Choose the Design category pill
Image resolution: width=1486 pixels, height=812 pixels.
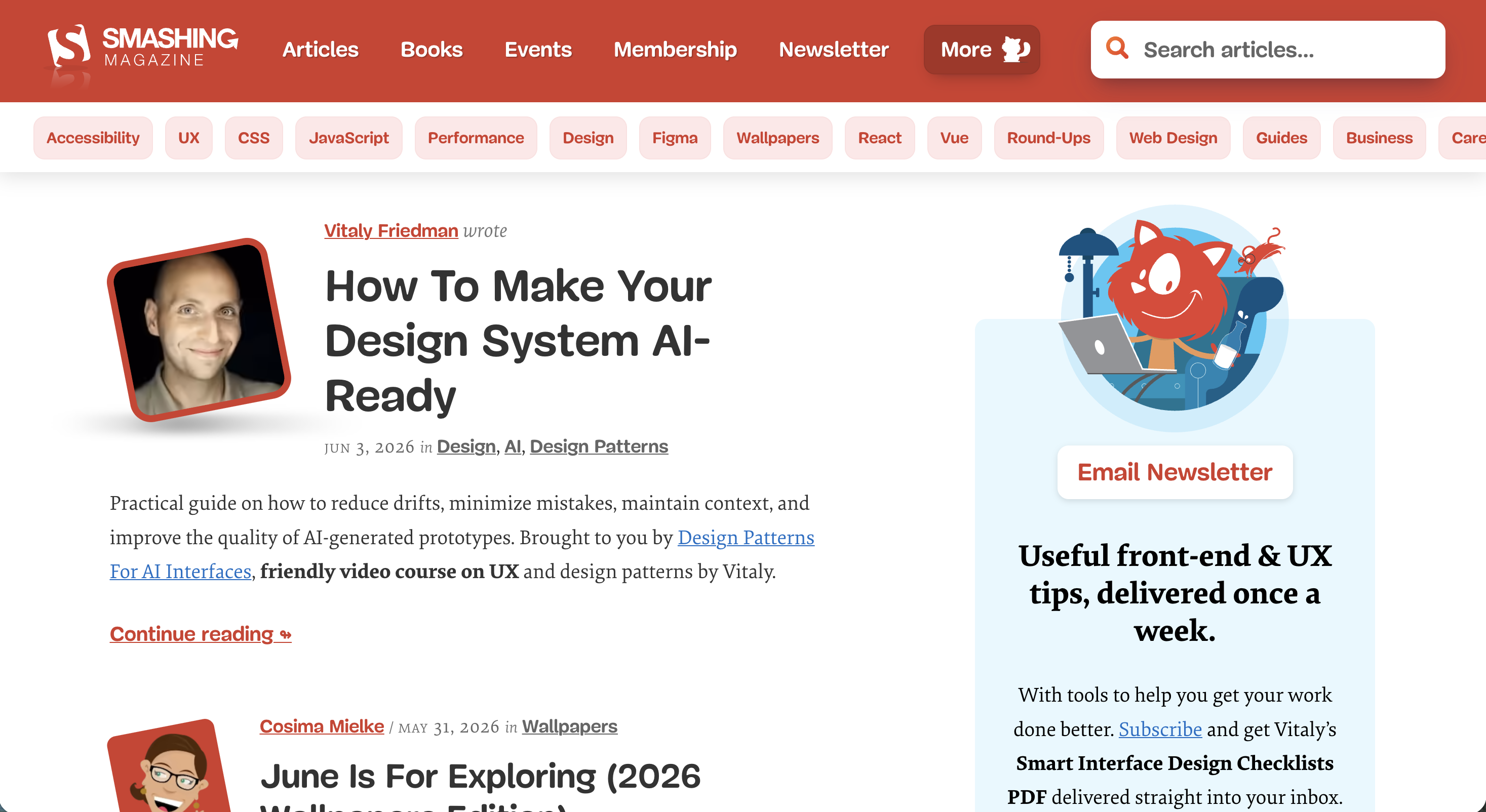point(588,138)
